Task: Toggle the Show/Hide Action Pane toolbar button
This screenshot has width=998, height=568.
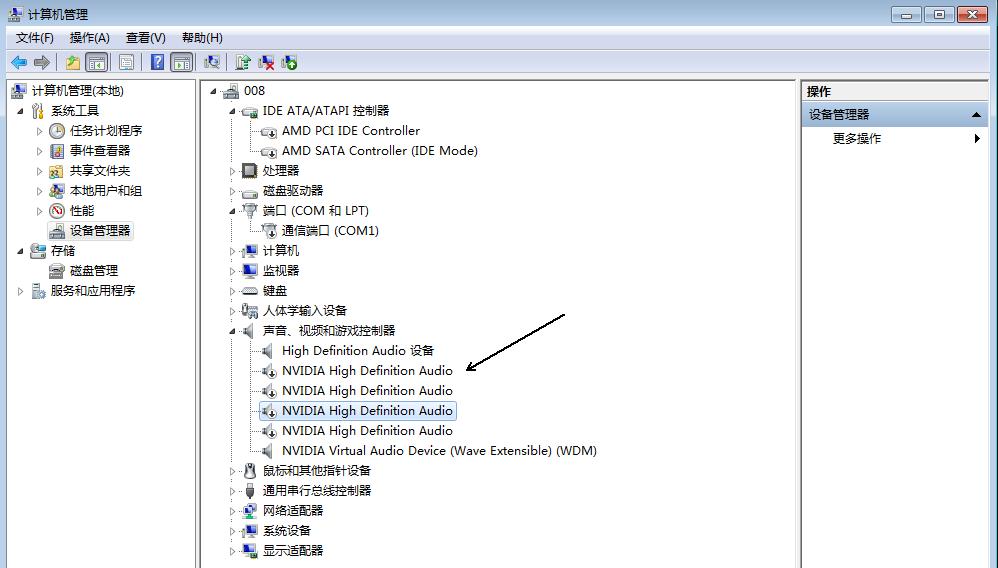Action: coord(181,62)
